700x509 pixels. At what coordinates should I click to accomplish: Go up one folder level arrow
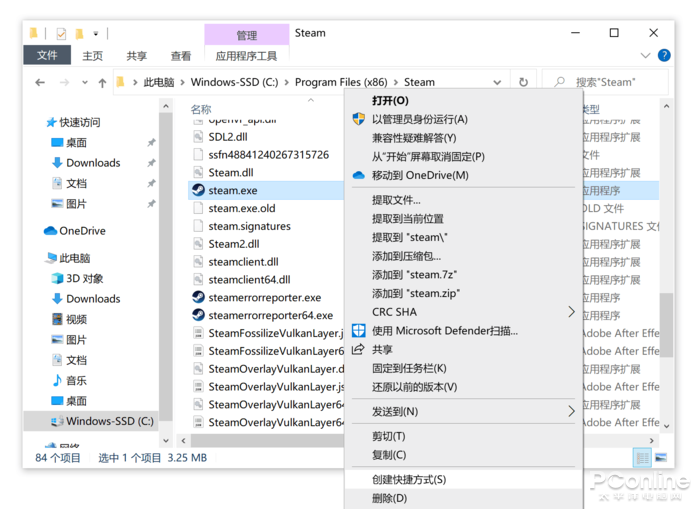[x=102, y=83]
